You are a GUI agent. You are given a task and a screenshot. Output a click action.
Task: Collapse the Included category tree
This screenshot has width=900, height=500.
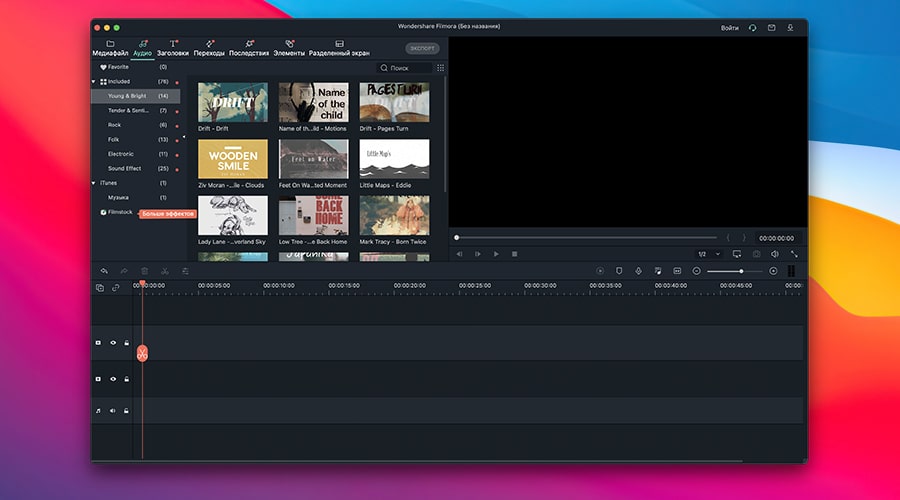click(x=94, y=81)
